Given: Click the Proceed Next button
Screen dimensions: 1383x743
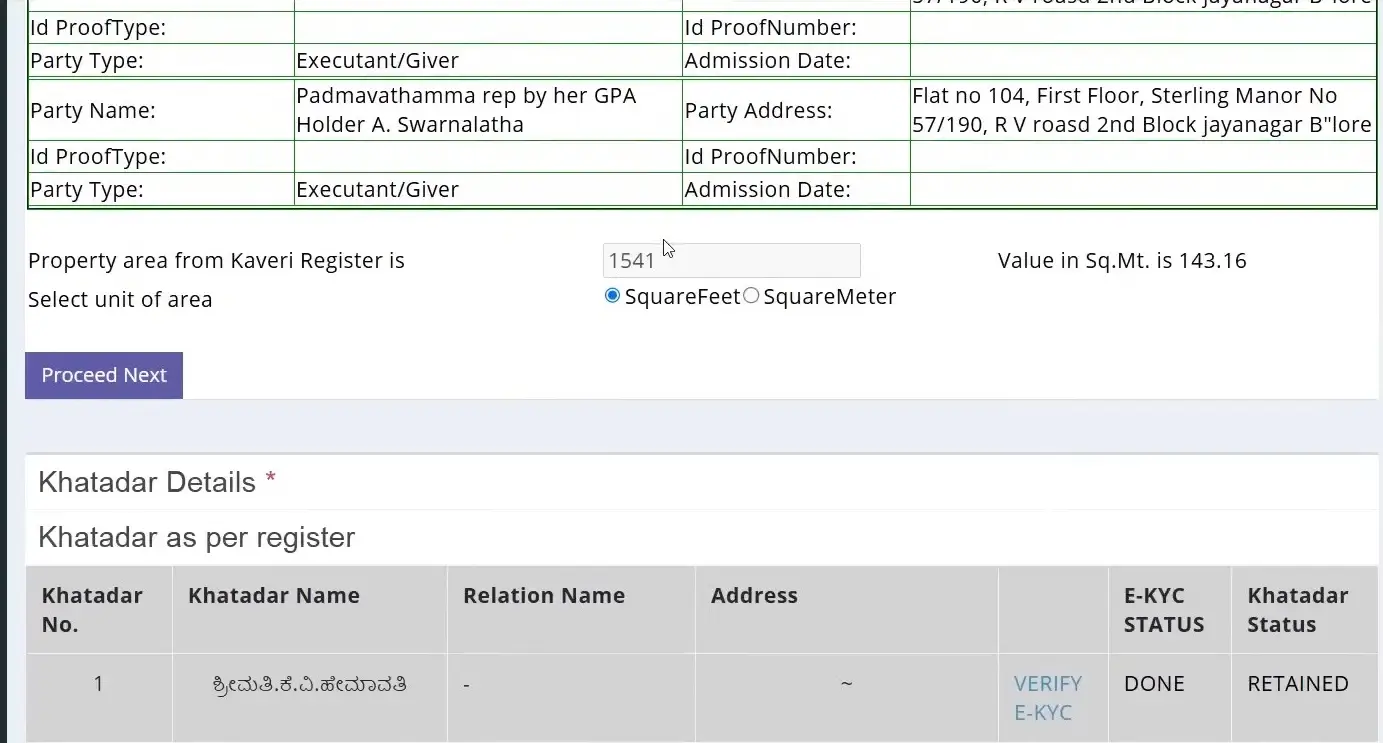Looking at the screenshot, I should click(x=104, y=375).
